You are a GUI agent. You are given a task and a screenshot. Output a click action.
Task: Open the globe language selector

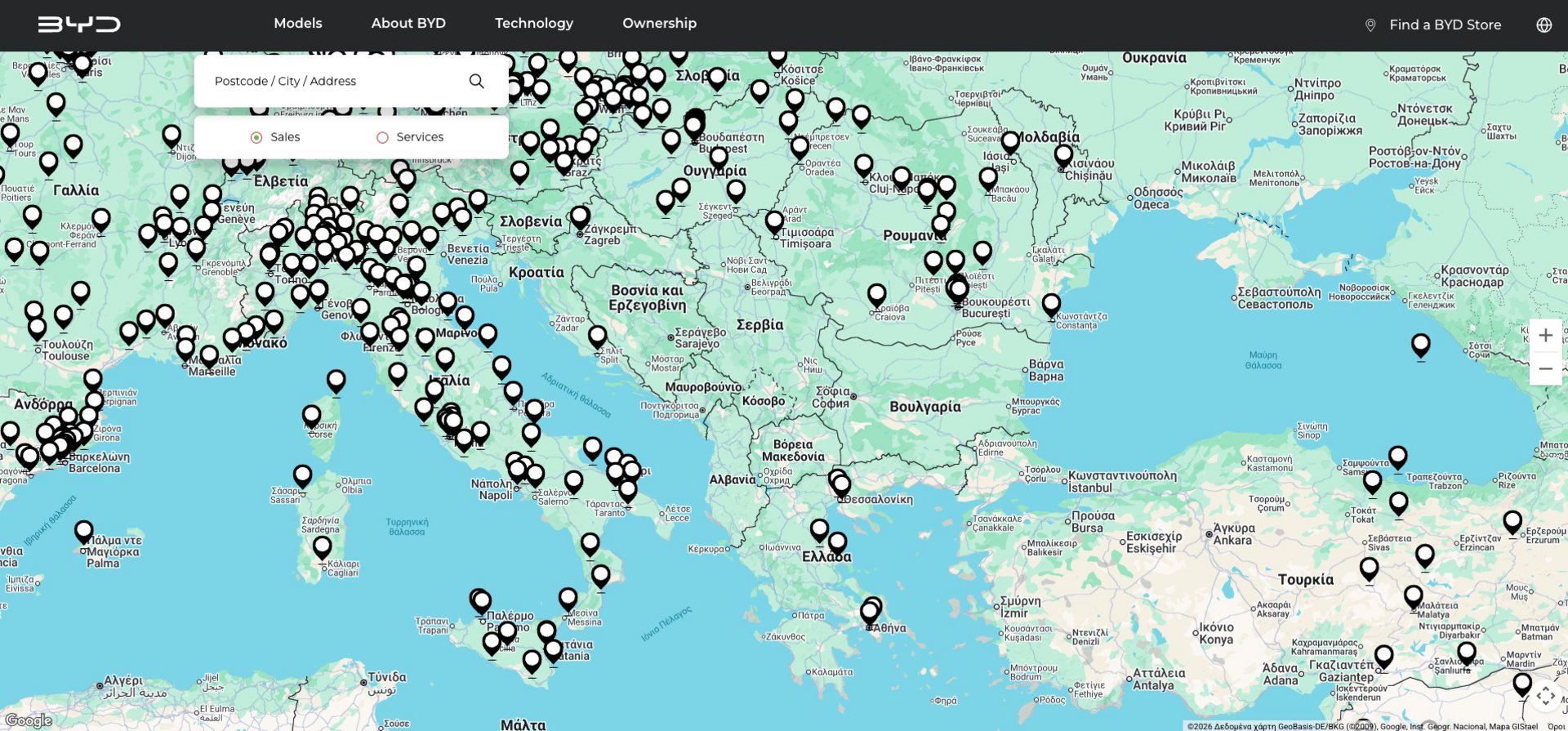pyautogui.click(x=1543, y=25)
